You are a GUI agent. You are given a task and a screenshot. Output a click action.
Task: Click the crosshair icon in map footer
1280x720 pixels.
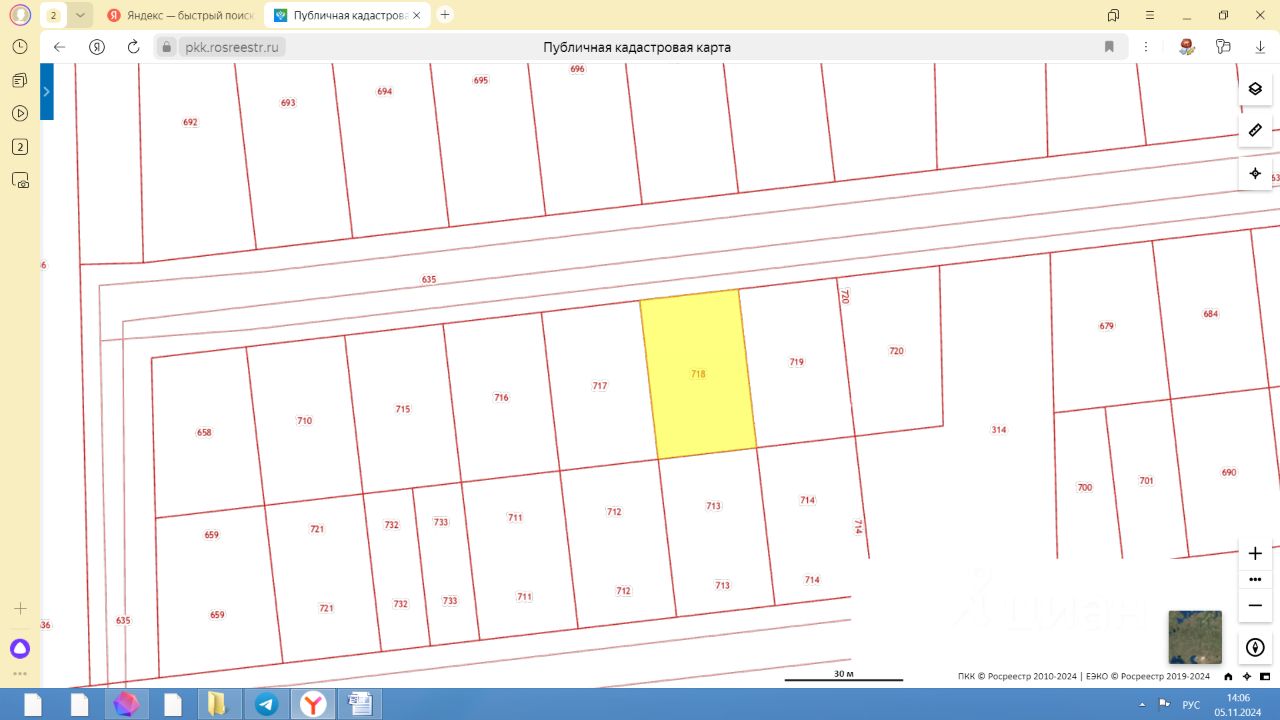tap(1247, 676)
